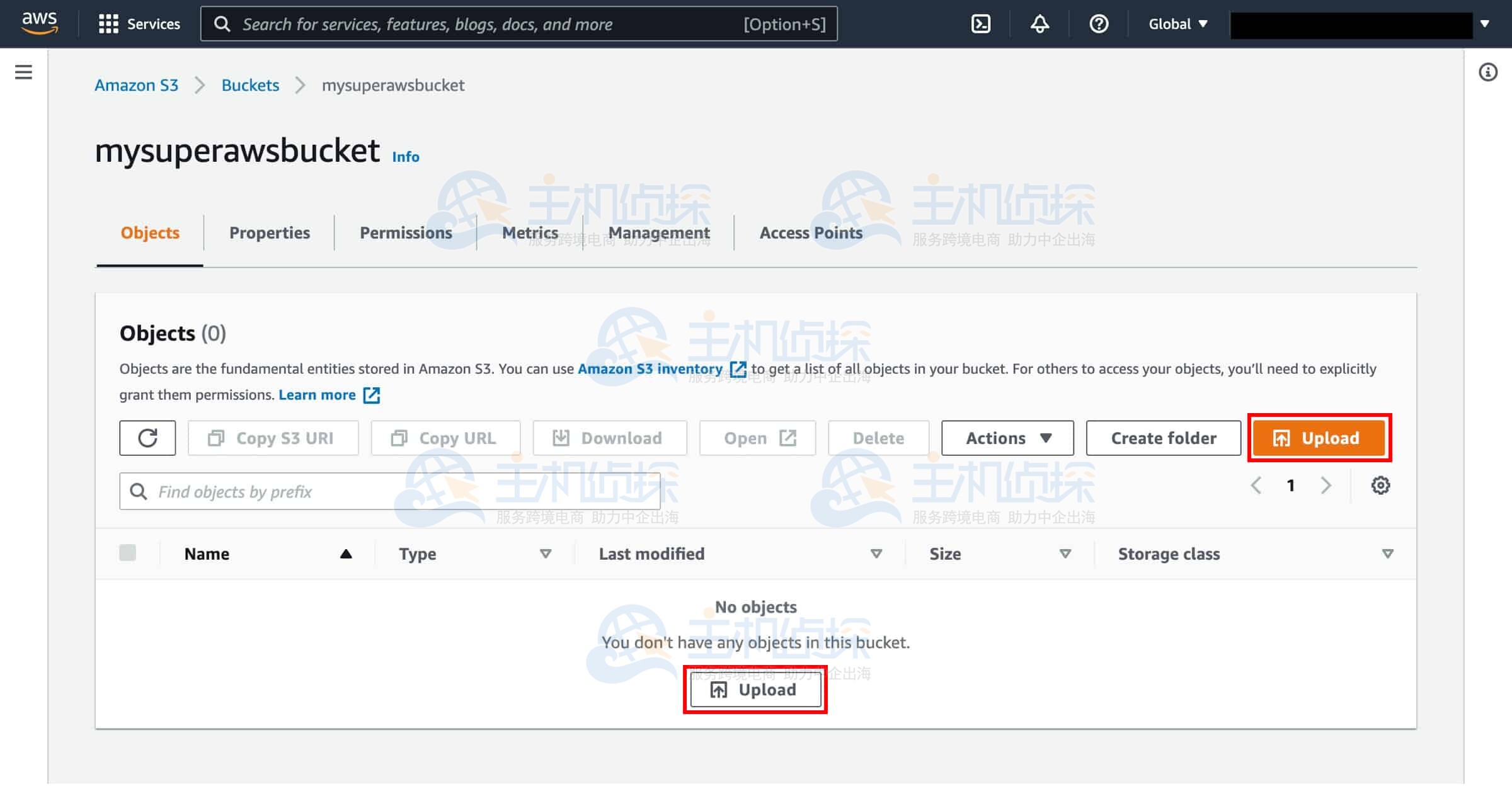Click the notifications bell icon
This screenshot has width=1512, height=796.
[x=1039, y=24]
